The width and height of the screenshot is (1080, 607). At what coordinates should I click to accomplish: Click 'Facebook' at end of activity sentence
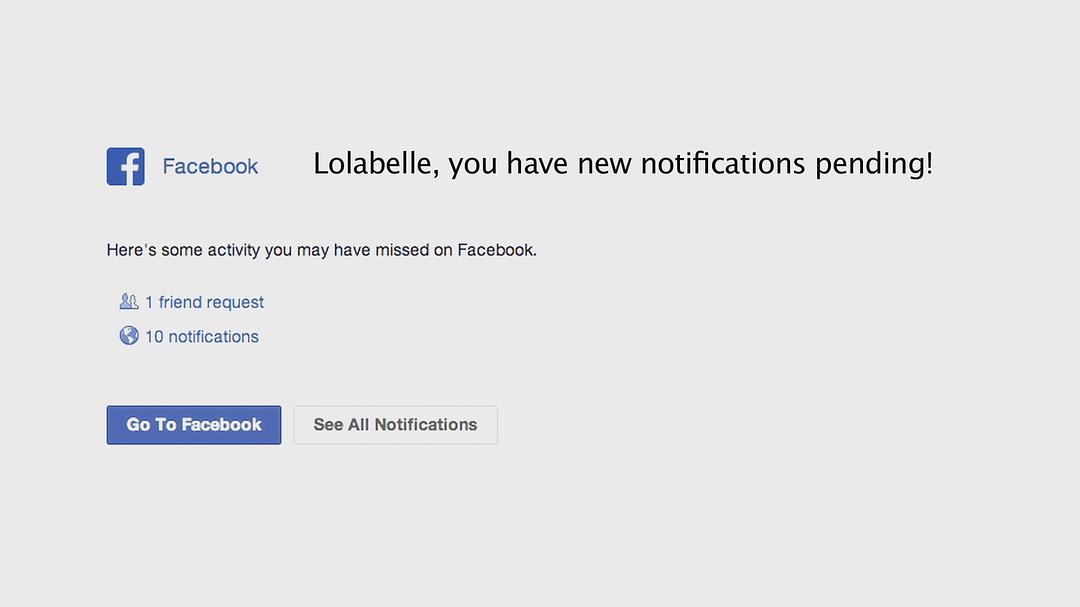pos(496,250)
